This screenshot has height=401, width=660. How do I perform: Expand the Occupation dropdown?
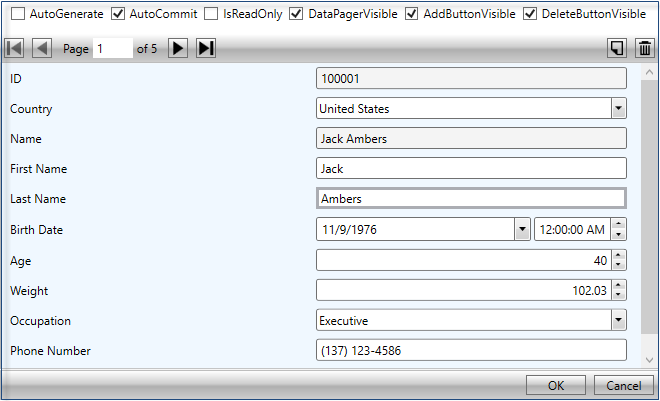click(618, 320)
